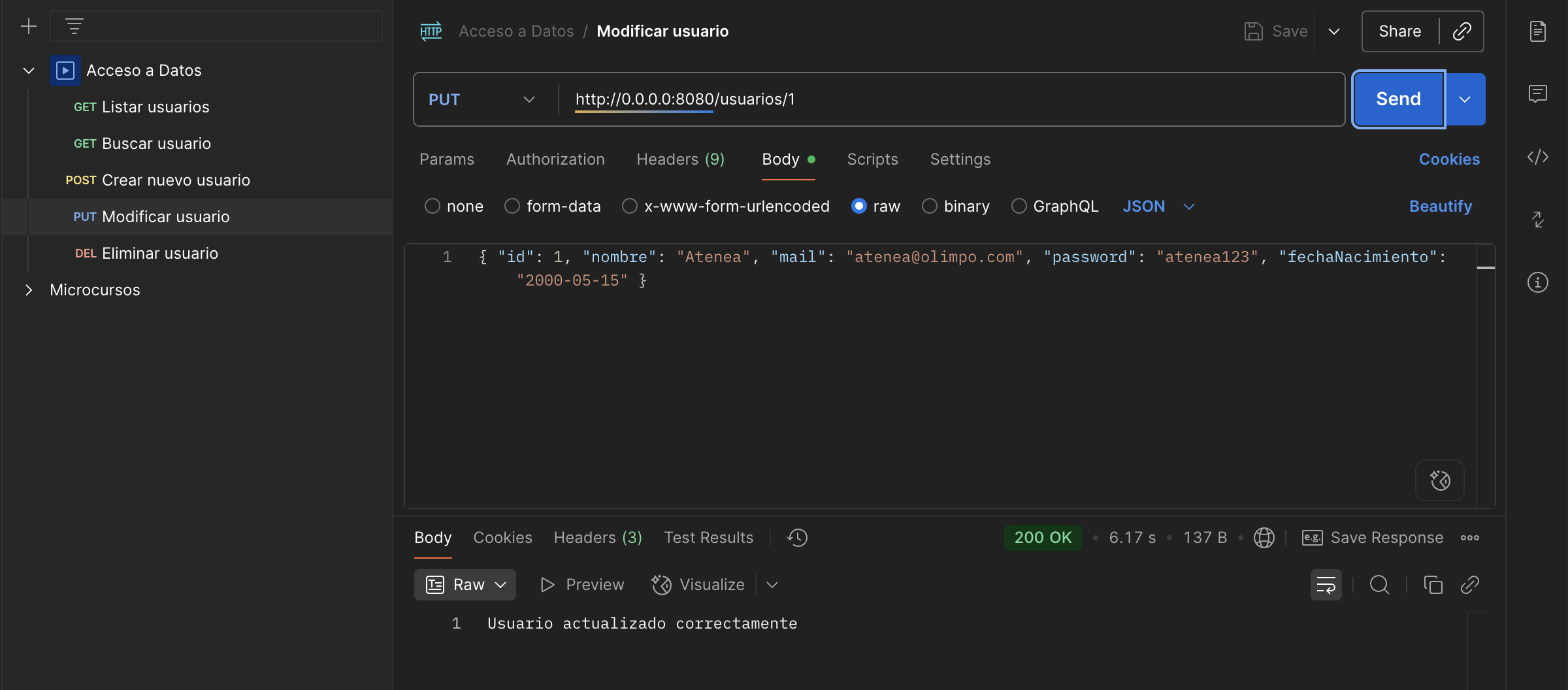The height and width of the screenshot is (690, 1568).
Task: Open the PUT HTTP method dropdown
Action: [482, 99]
